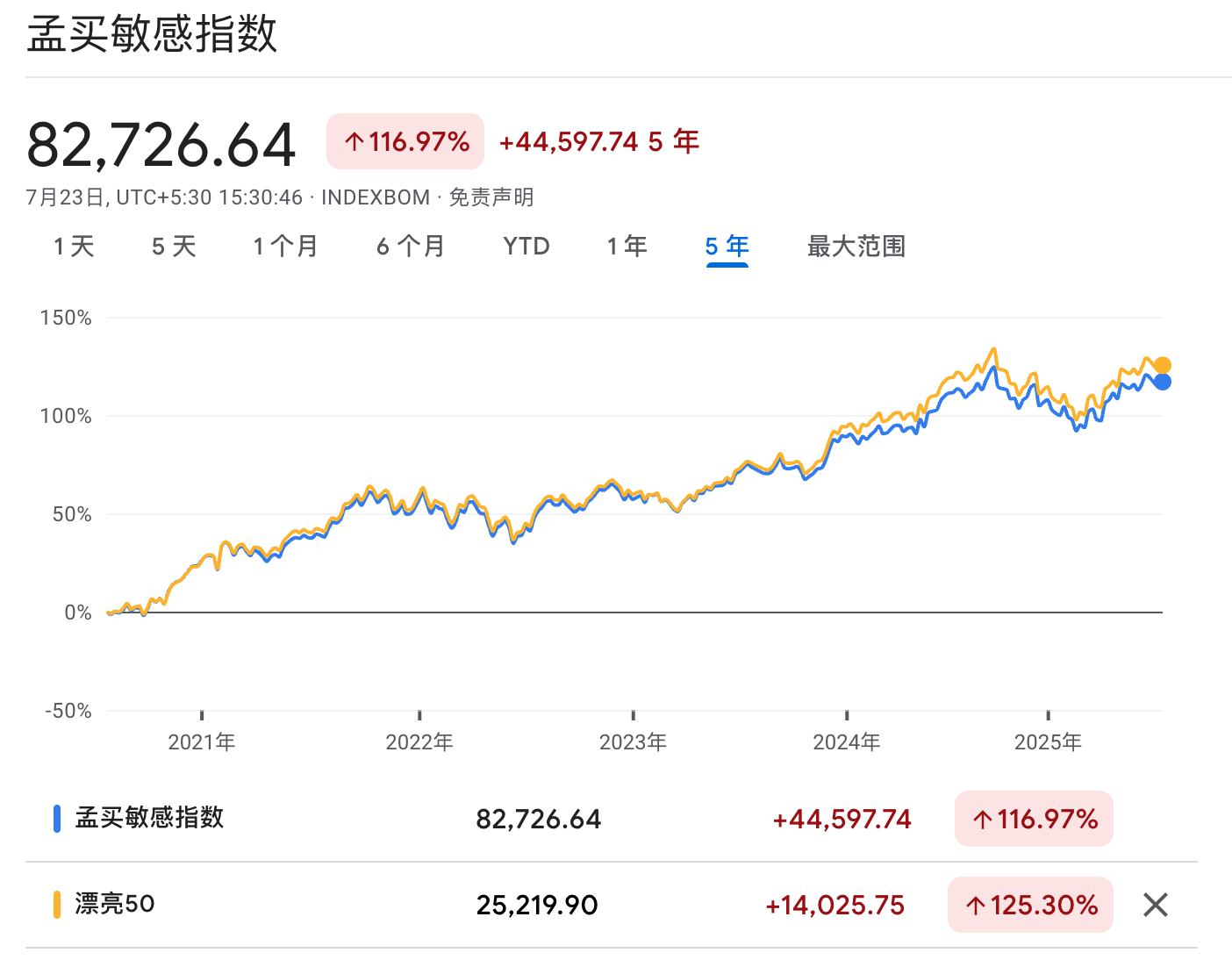Click the large ↑116.97% badge near the price

coord(405,140)
